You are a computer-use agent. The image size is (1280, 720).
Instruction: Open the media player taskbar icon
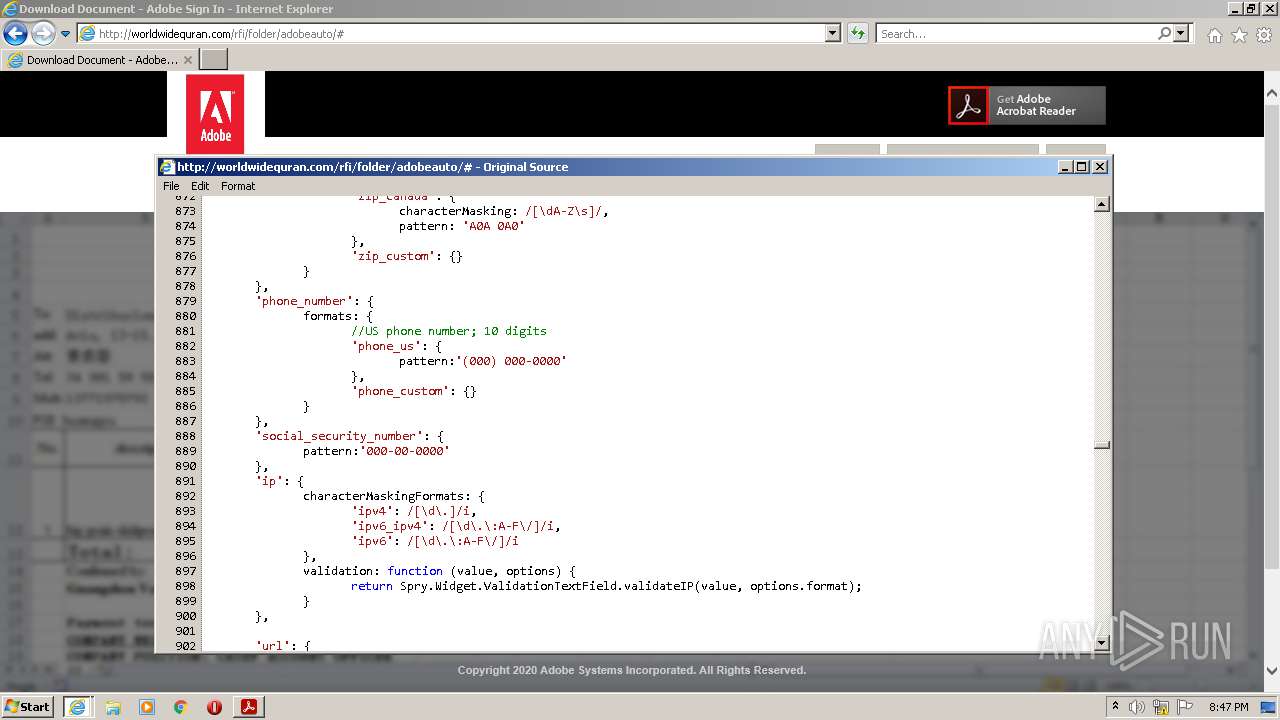(x=147, y=707)
